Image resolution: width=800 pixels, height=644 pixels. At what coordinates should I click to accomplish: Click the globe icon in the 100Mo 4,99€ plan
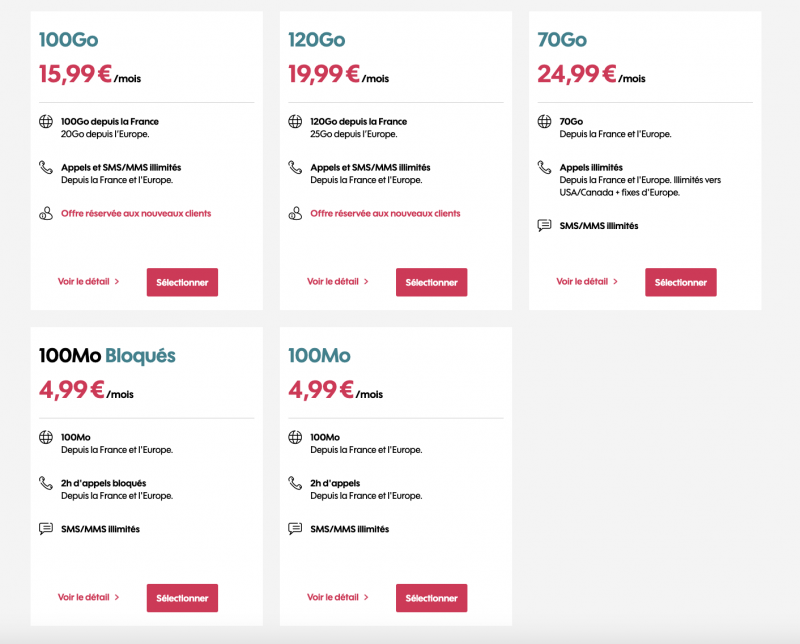[x=295, y=437]
